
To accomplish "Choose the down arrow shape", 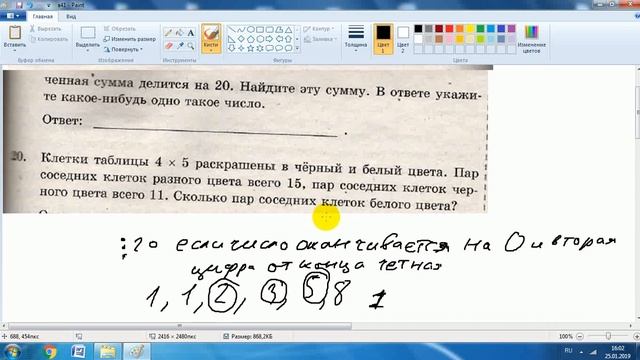I will coord(231,48).
